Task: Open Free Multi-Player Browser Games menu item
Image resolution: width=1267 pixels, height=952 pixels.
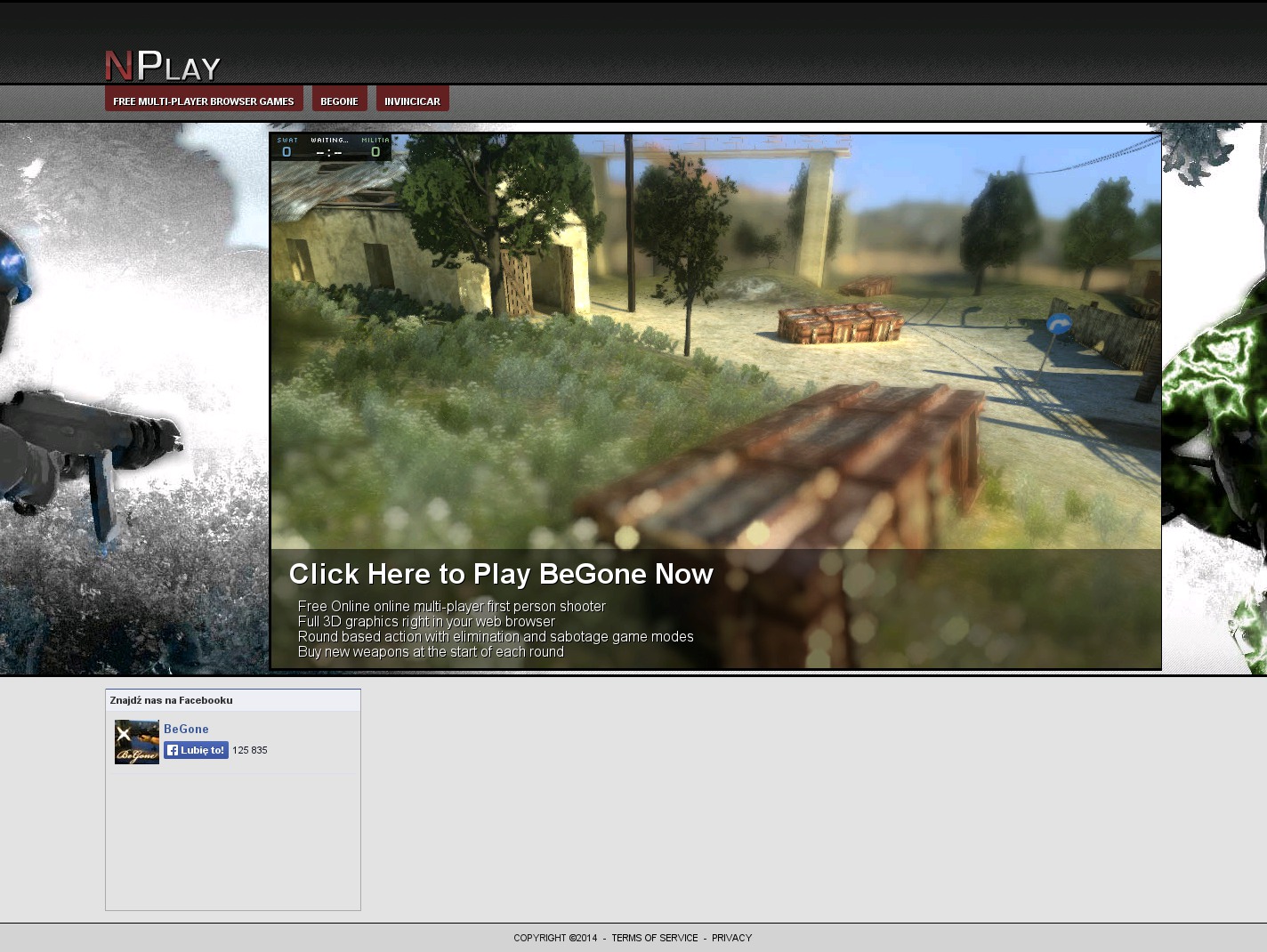Action: click(204, 101)
